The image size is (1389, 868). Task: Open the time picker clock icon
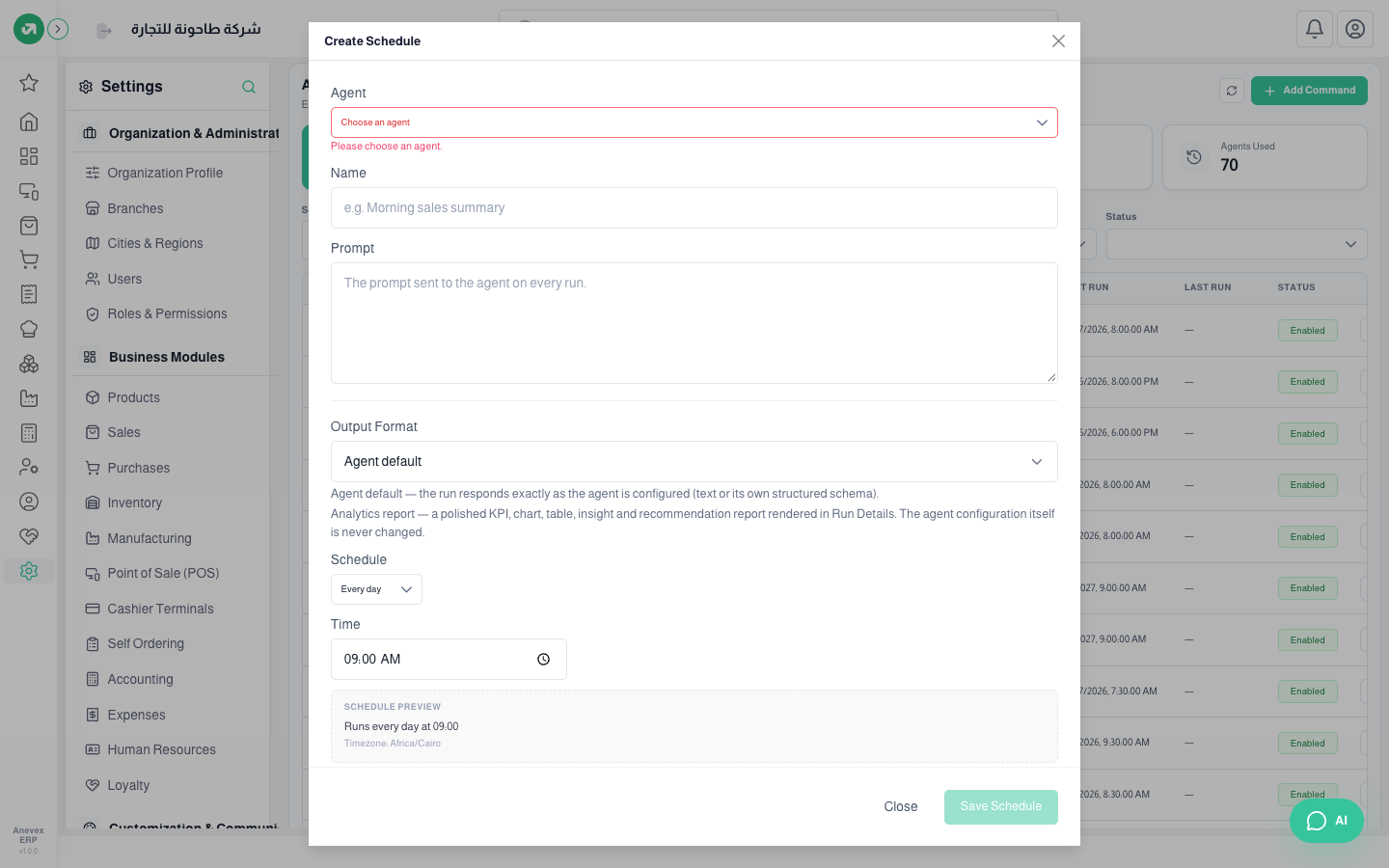pyautogui.click(x=544, y=660)
